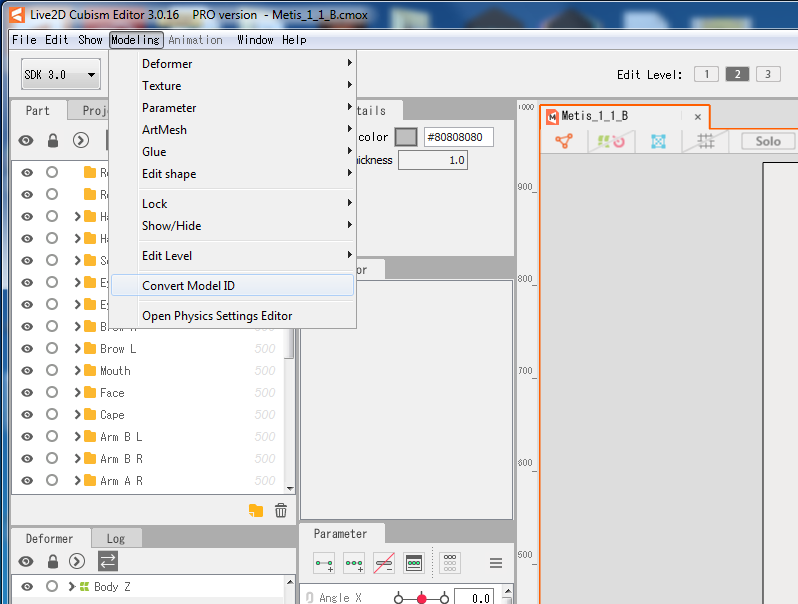Click the blue warp deformer icon
The width and height of the screenshot is (798, 604).
point(658,141)
